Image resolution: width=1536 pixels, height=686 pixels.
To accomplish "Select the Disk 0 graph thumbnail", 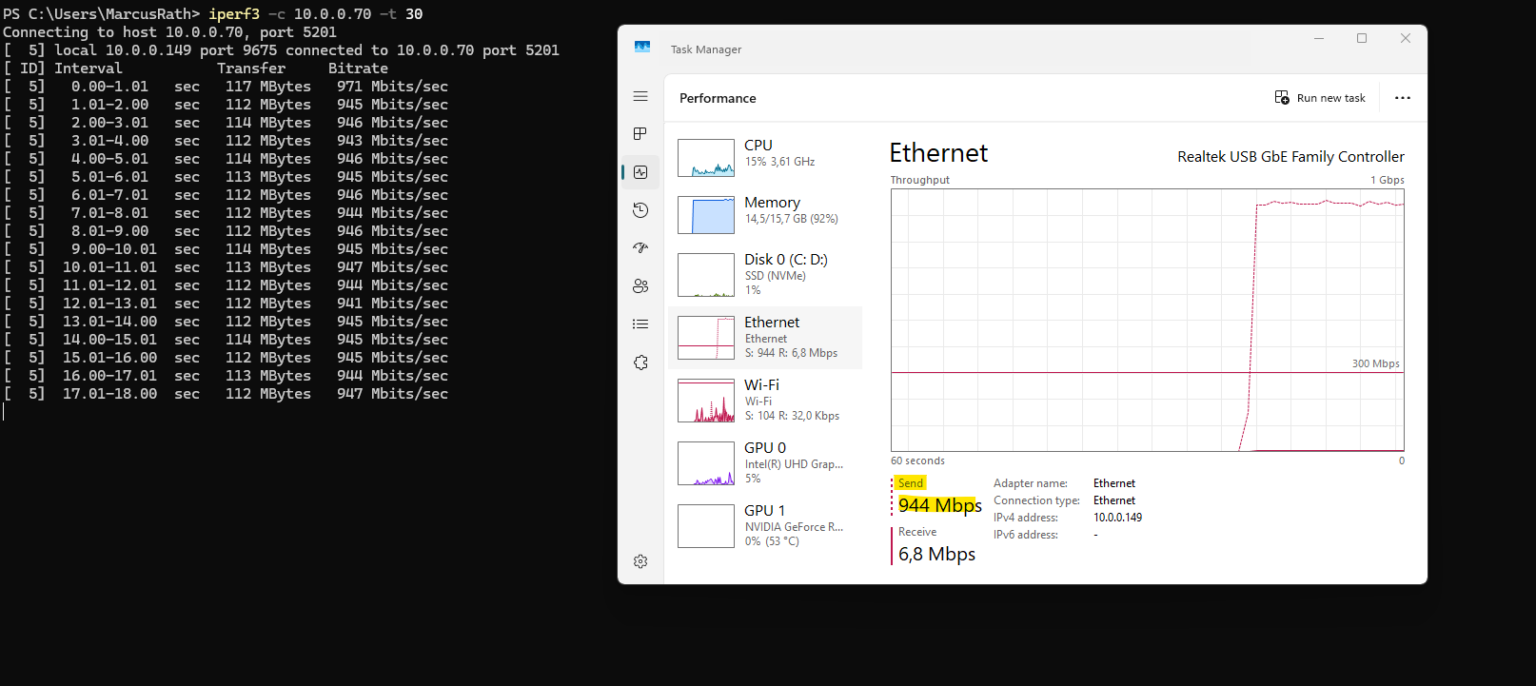I will click(x=705, y=274).
